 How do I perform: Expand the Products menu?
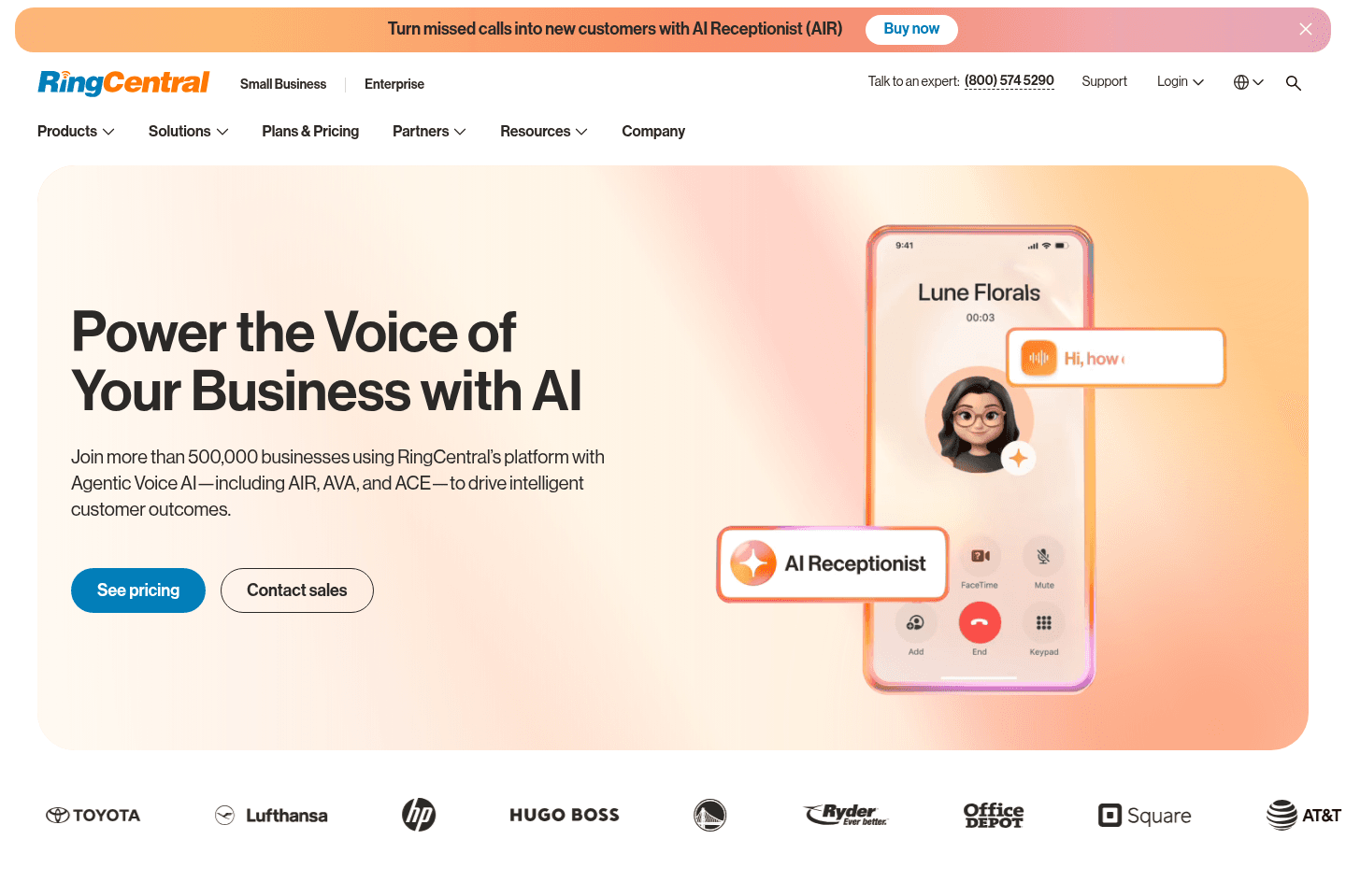point(76,132)
